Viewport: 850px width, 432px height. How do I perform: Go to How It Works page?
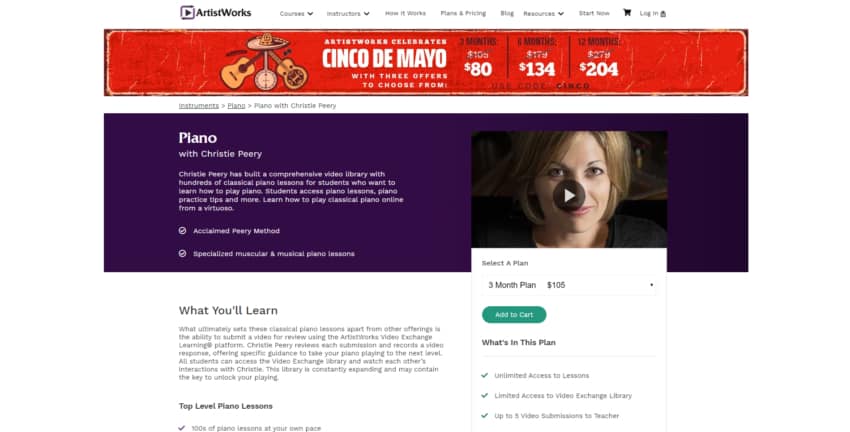[x=405, y=13]
